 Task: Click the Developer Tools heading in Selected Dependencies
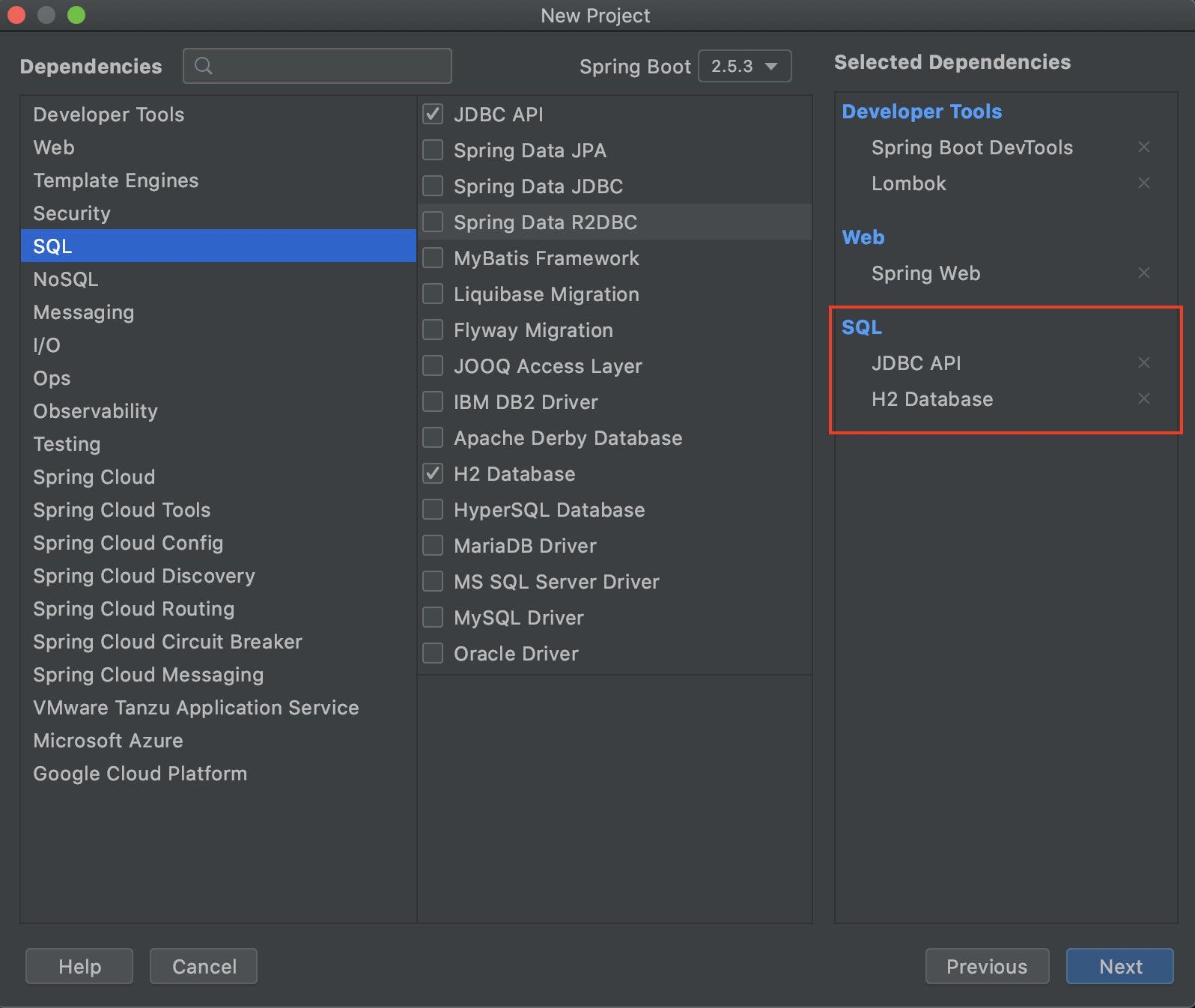(922, 111)
